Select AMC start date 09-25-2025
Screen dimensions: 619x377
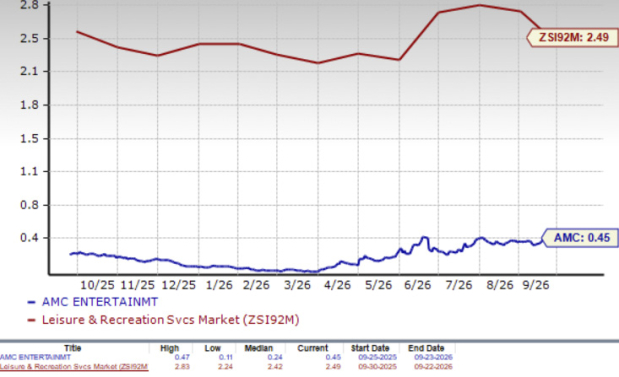[x=377, y=357]
